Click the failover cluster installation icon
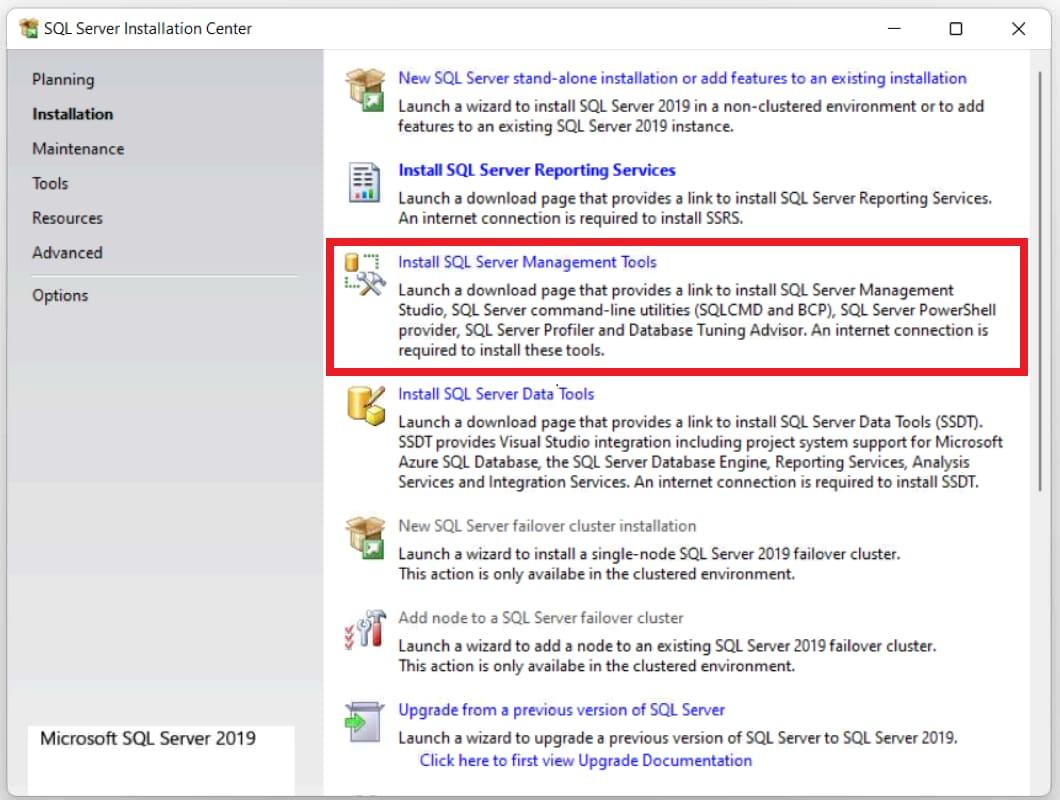 coord(364,537)
